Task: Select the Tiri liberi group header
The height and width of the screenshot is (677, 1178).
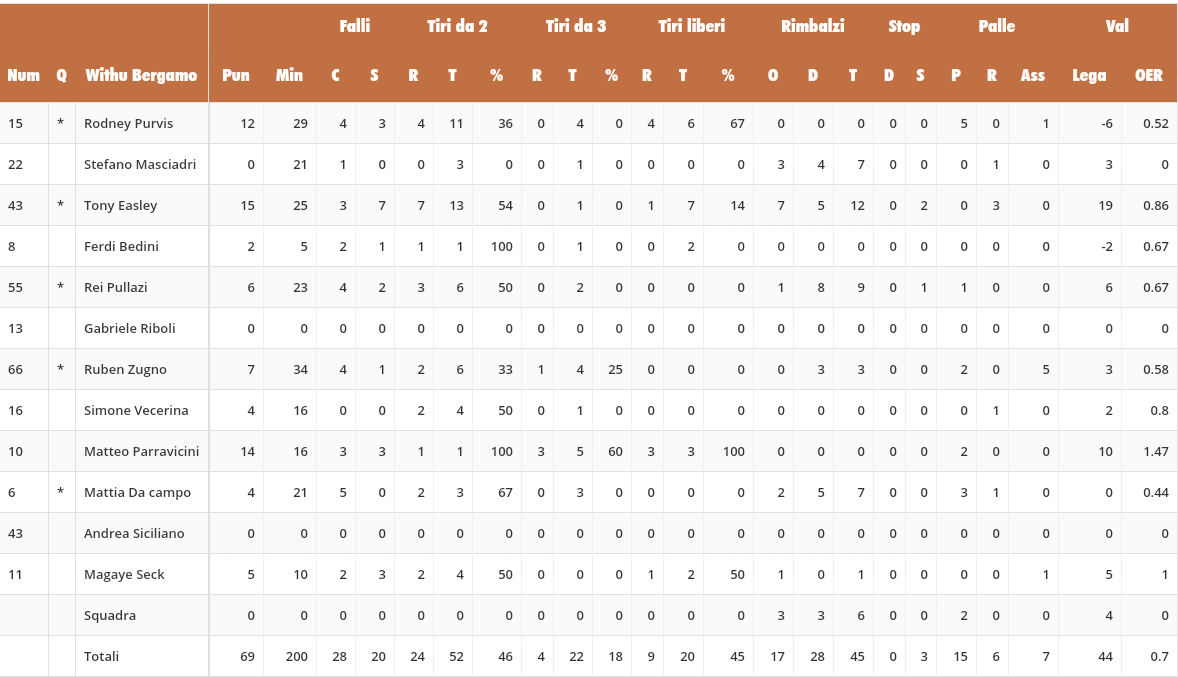Action: coord(691,26)
